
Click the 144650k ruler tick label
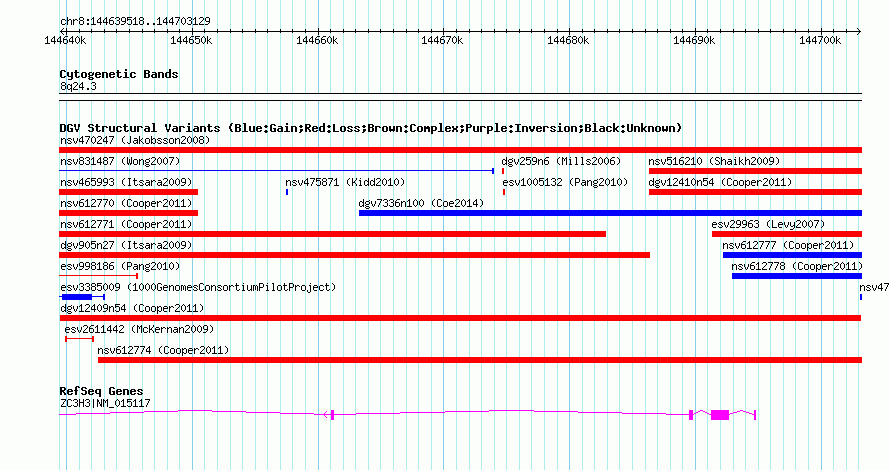[191, 40]
